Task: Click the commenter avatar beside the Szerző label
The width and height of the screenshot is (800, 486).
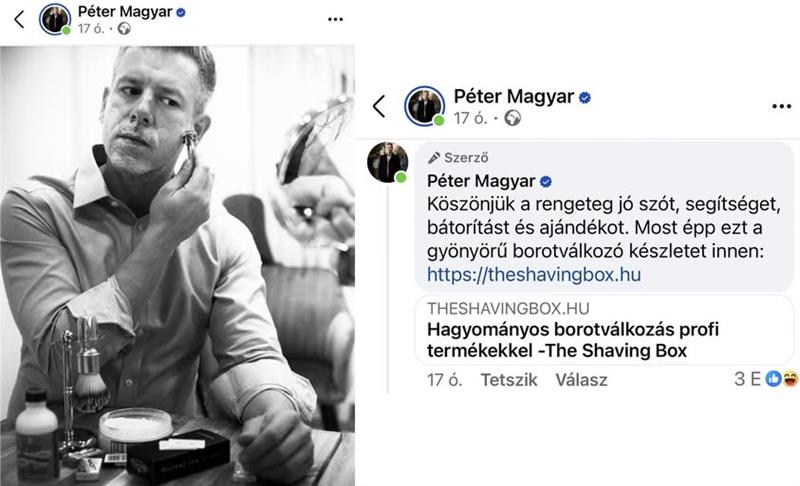Action: [x=388, y=162]
